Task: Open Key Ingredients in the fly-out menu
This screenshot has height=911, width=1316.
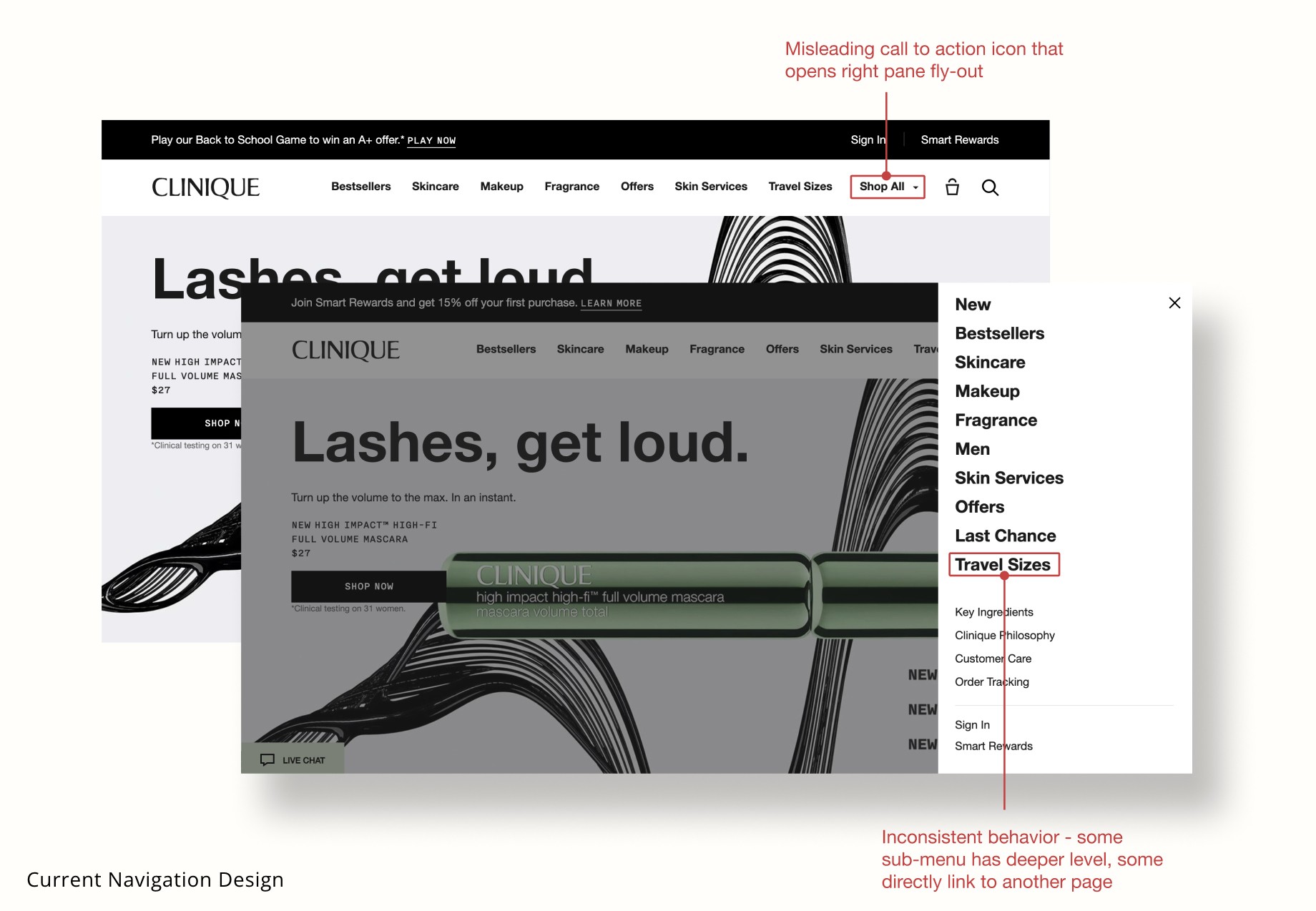Action: coord(994,612)
